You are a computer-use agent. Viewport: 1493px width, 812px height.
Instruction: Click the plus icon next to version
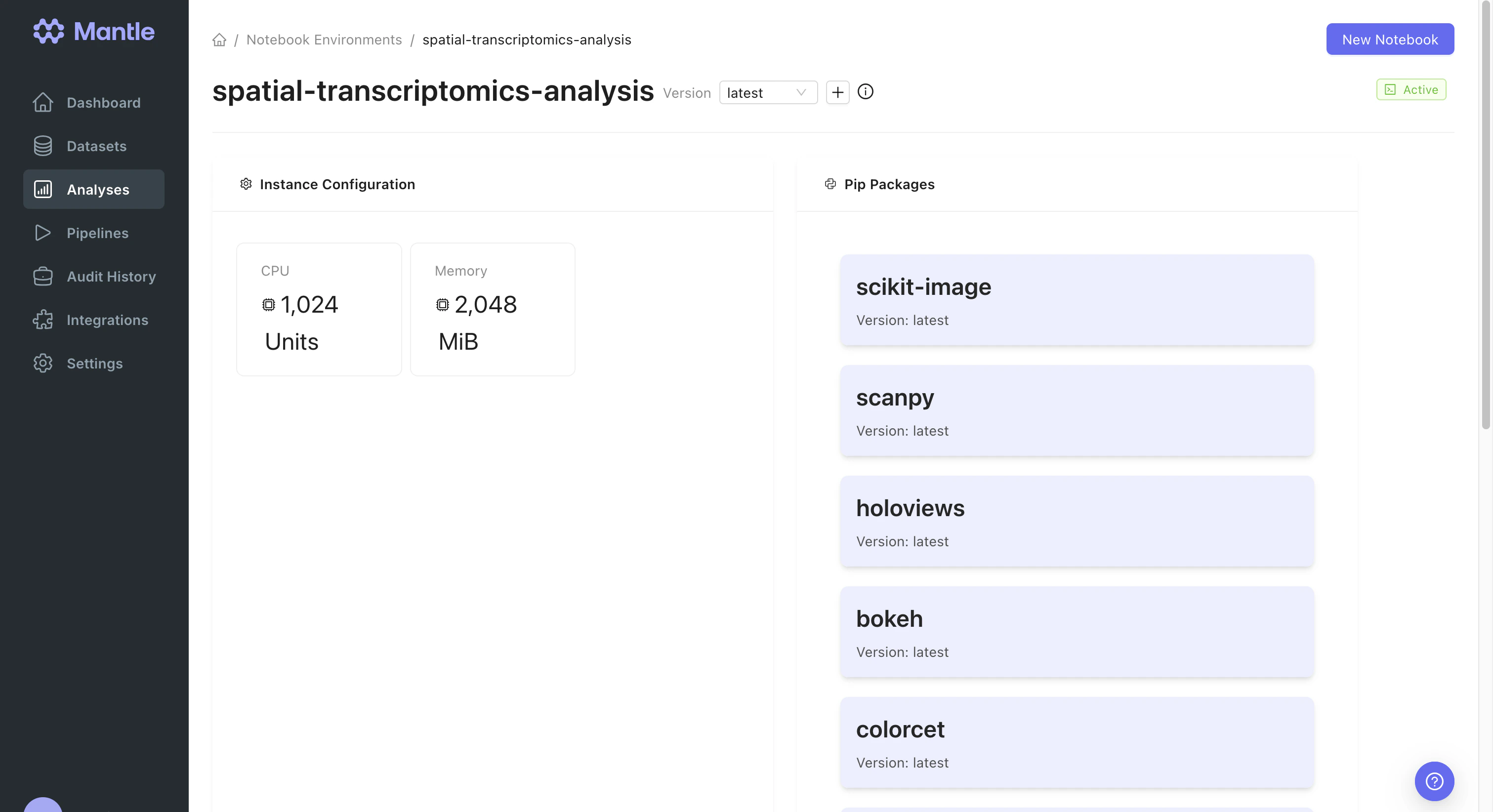837,92
